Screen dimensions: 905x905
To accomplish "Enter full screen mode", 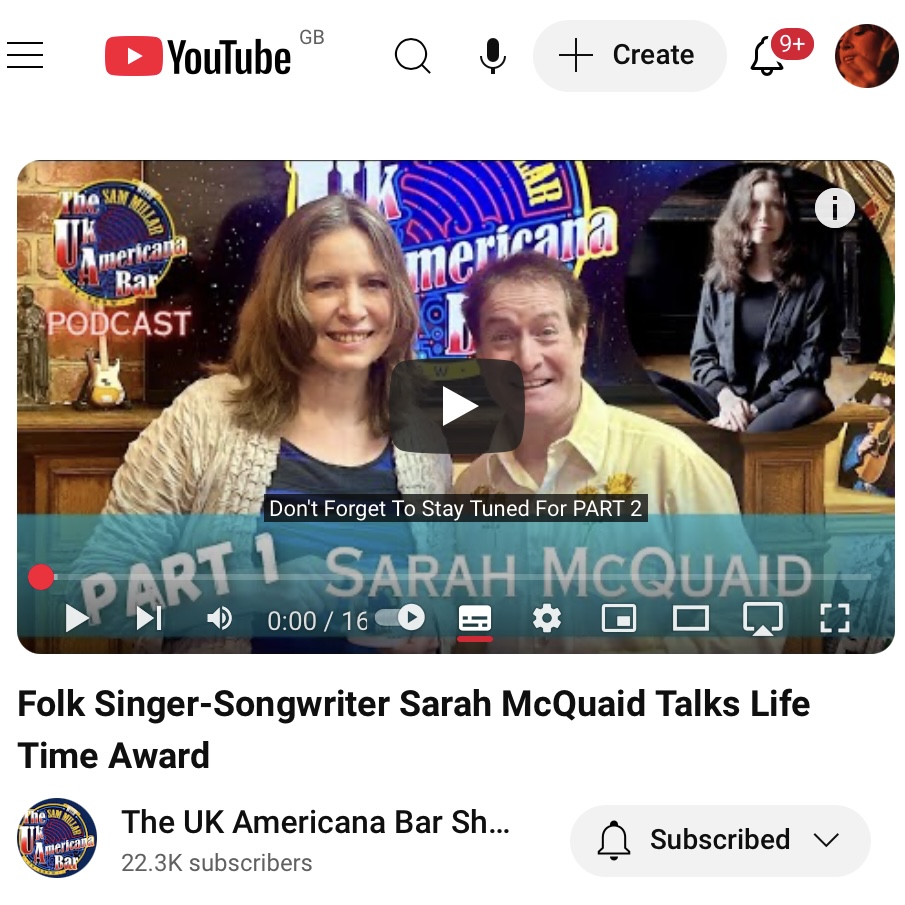I will (835, 619).
